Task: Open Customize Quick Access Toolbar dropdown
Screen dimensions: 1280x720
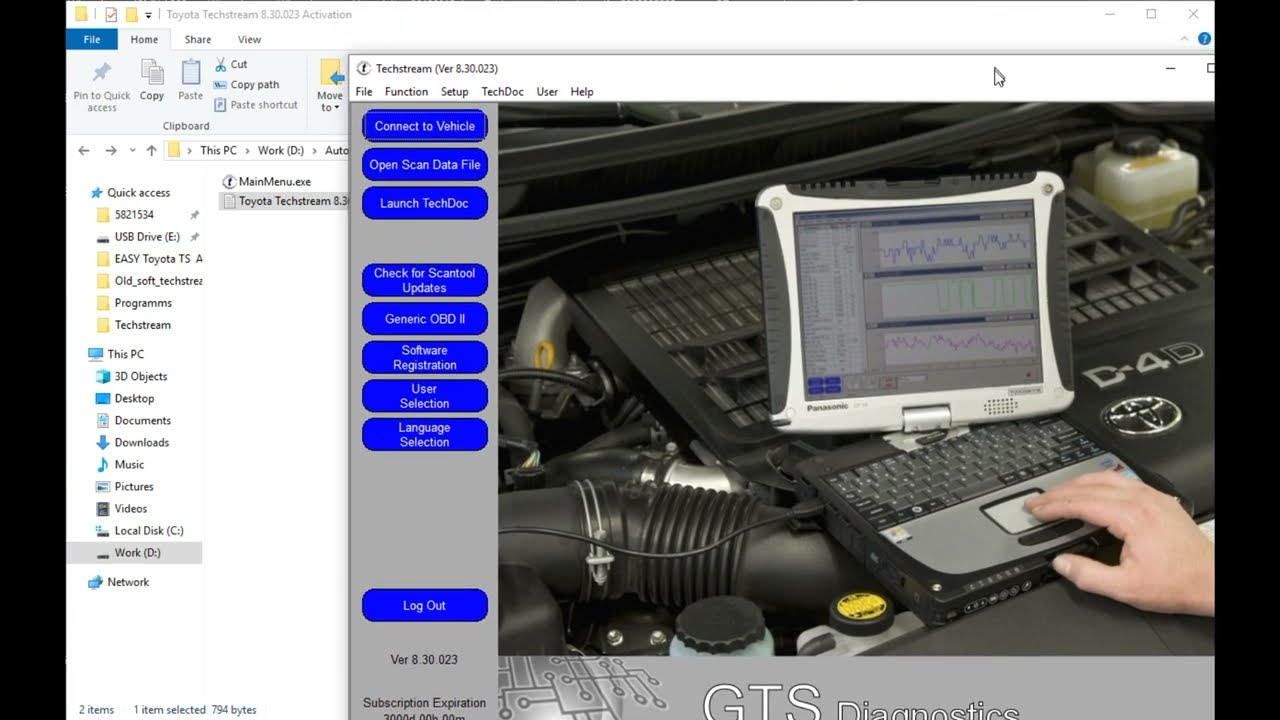Action: 148,15
